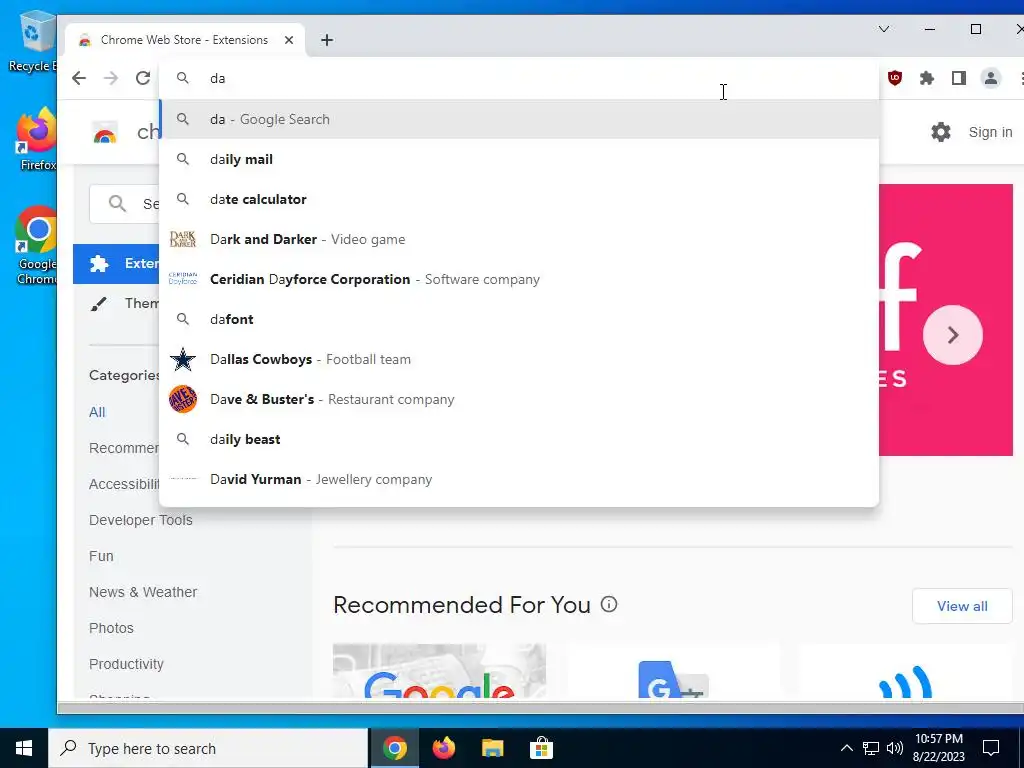1024x768 pixels.
Task: Open the network status tray icon
Action: 871,748
